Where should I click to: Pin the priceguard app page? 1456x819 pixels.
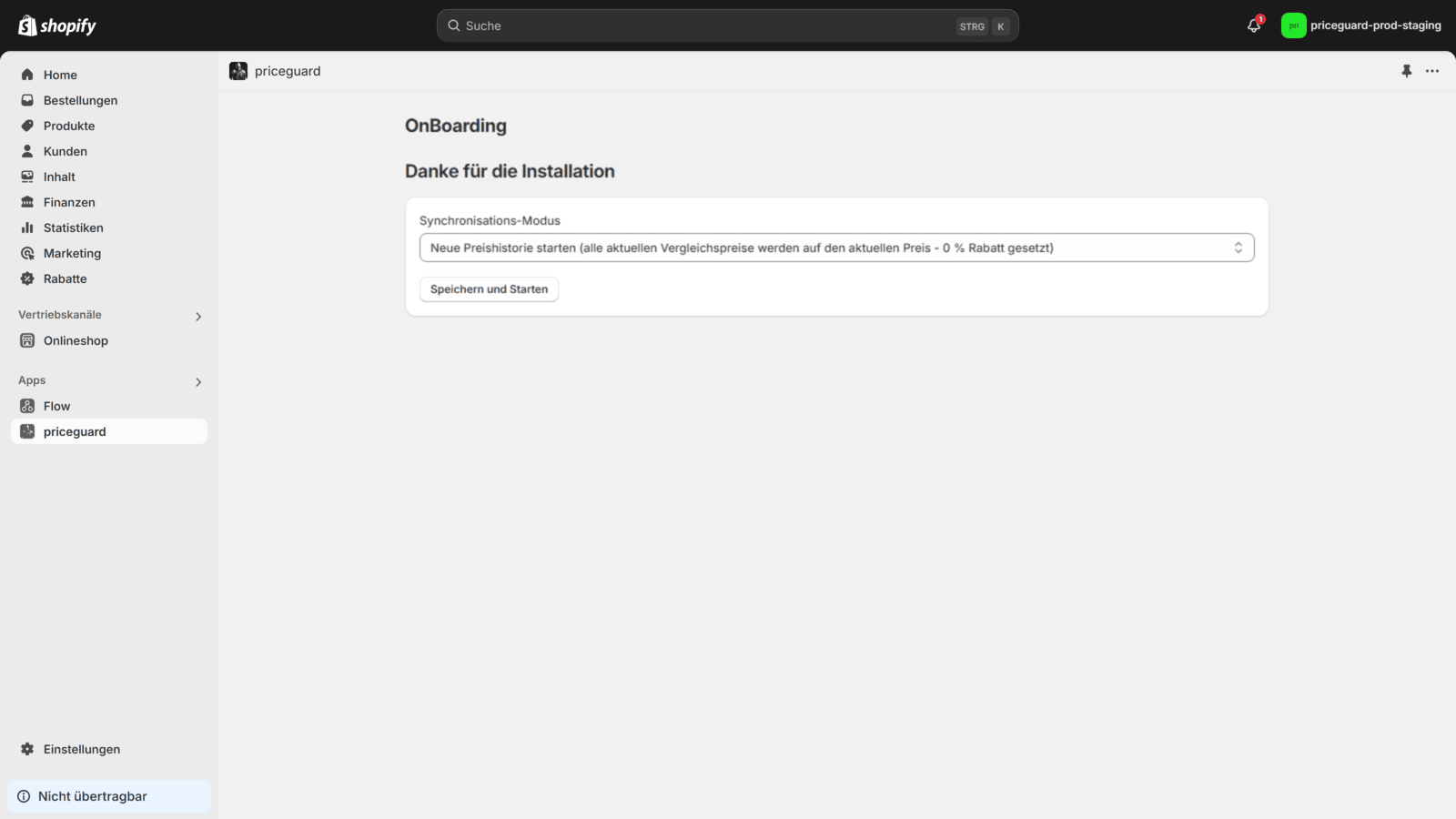(1407, 71)
